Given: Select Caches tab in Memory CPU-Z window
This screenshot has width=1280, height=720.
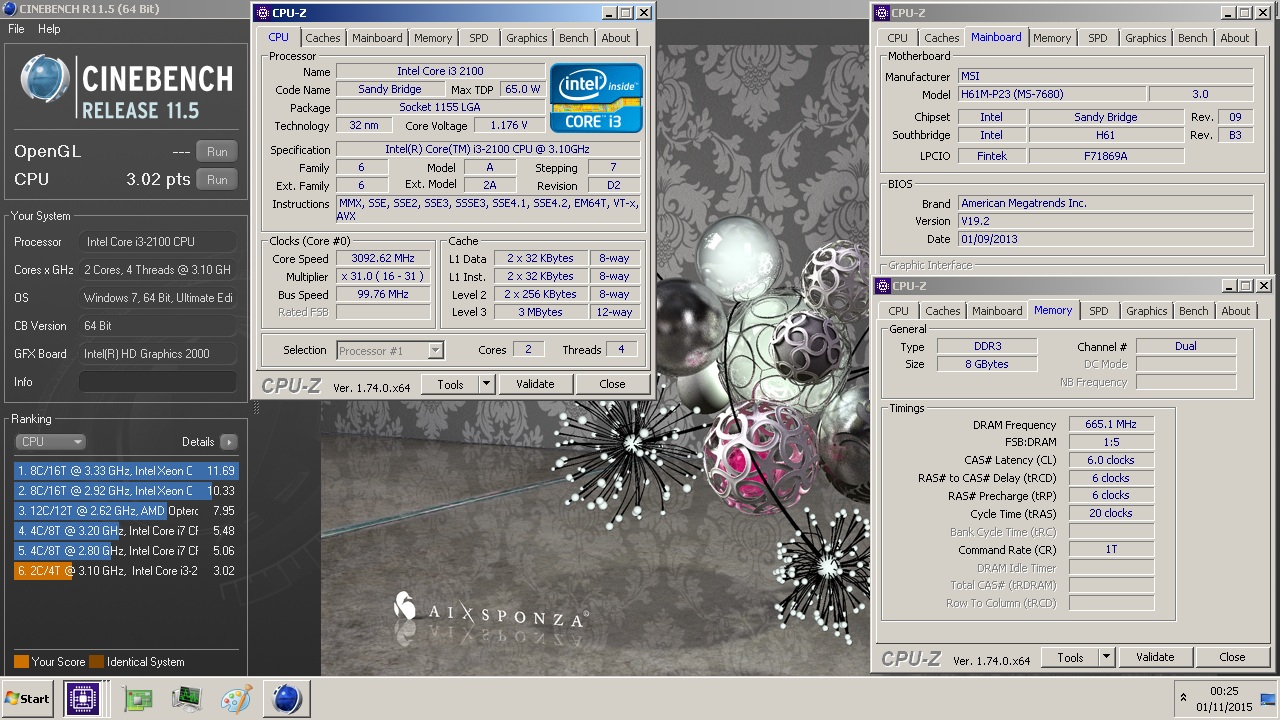Looking at the screenshot, I should pyautogui.click(x=942, y=311).
